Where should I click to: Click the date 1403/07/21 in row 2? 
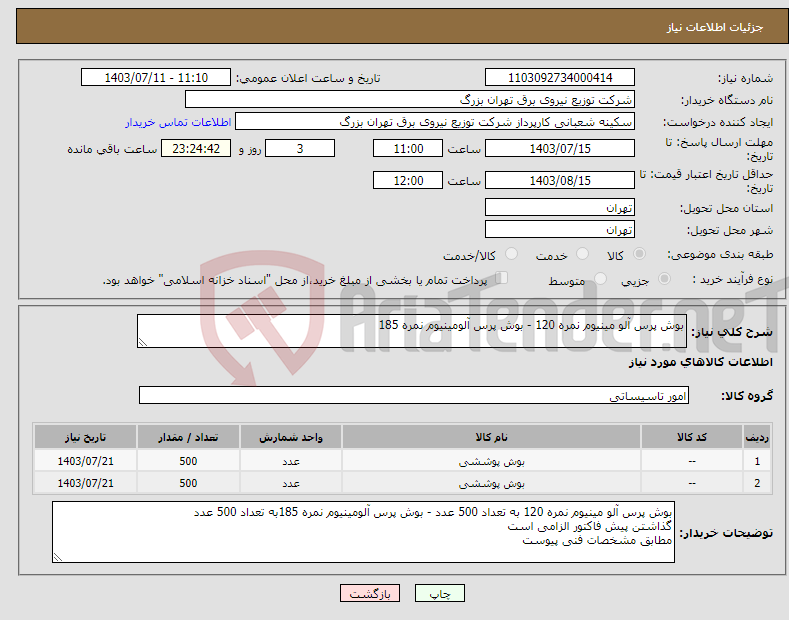tap(86, 484)
